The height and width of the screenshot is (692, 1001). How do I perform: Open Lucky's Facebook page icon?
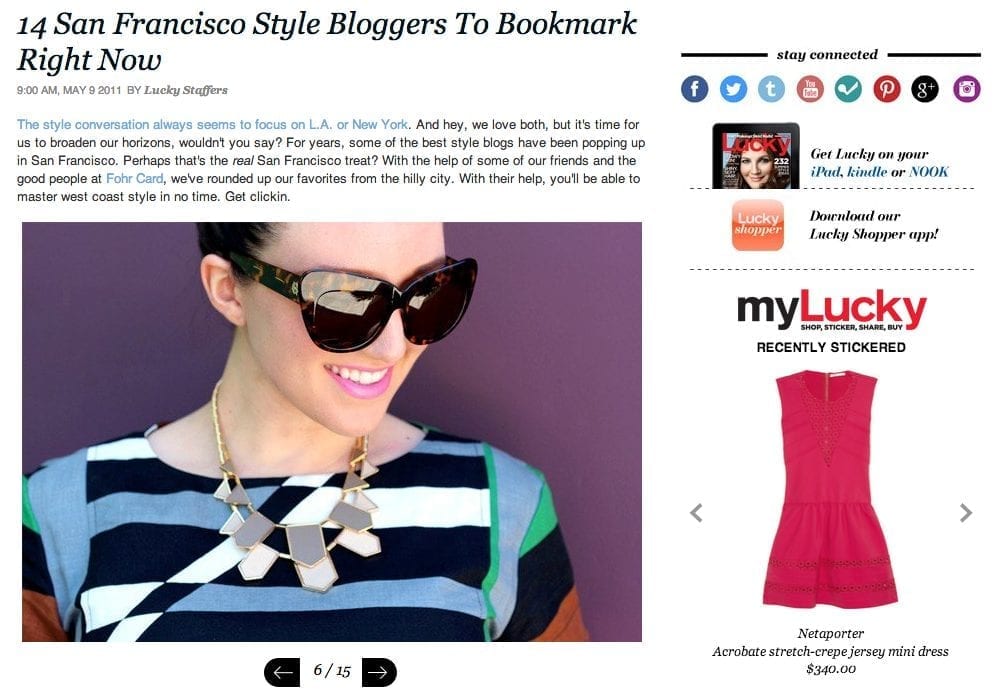(x=695, y=89)
